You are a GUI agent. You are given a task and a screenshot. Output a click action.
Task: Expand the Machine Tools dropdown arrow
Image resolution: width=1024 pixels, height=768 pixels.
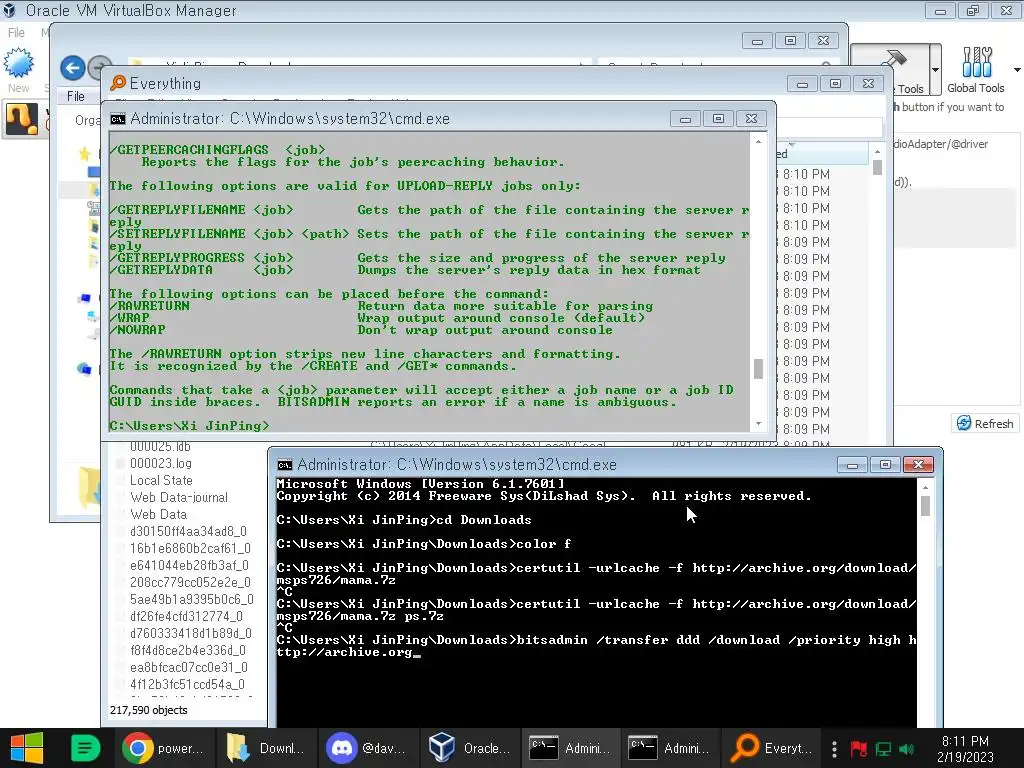[x=935, y=70]
